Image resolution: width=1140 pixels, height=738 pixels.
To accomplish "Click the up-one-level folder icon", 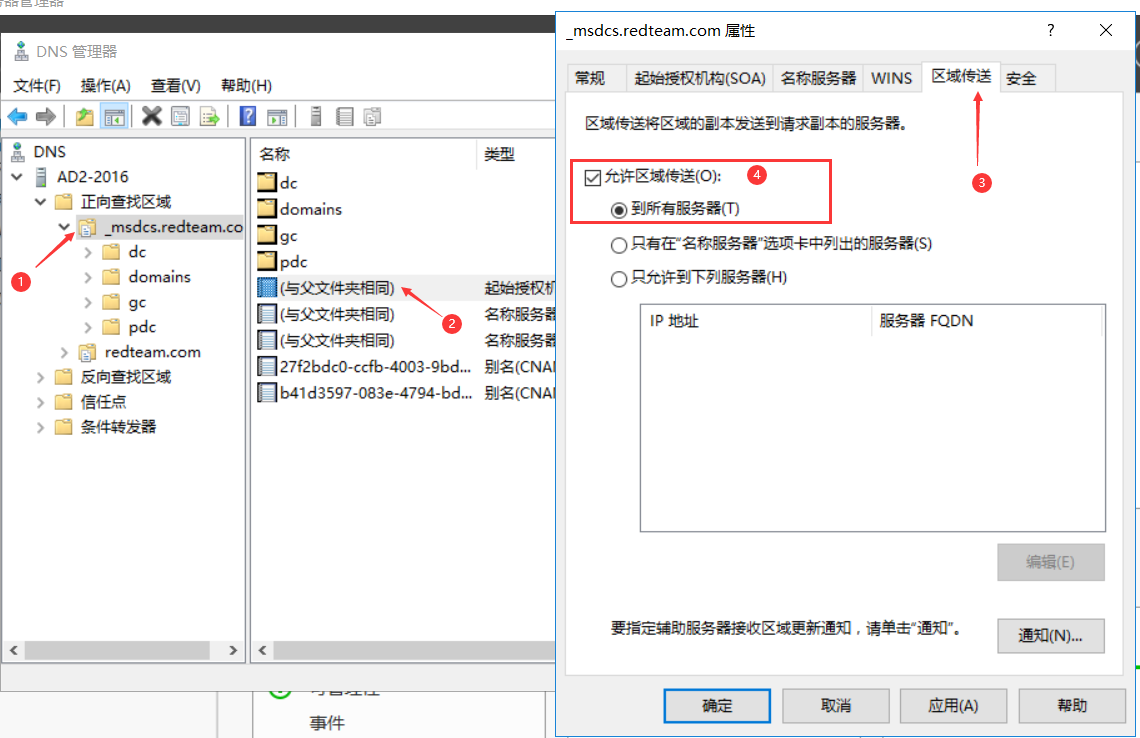I will (85, 116).
